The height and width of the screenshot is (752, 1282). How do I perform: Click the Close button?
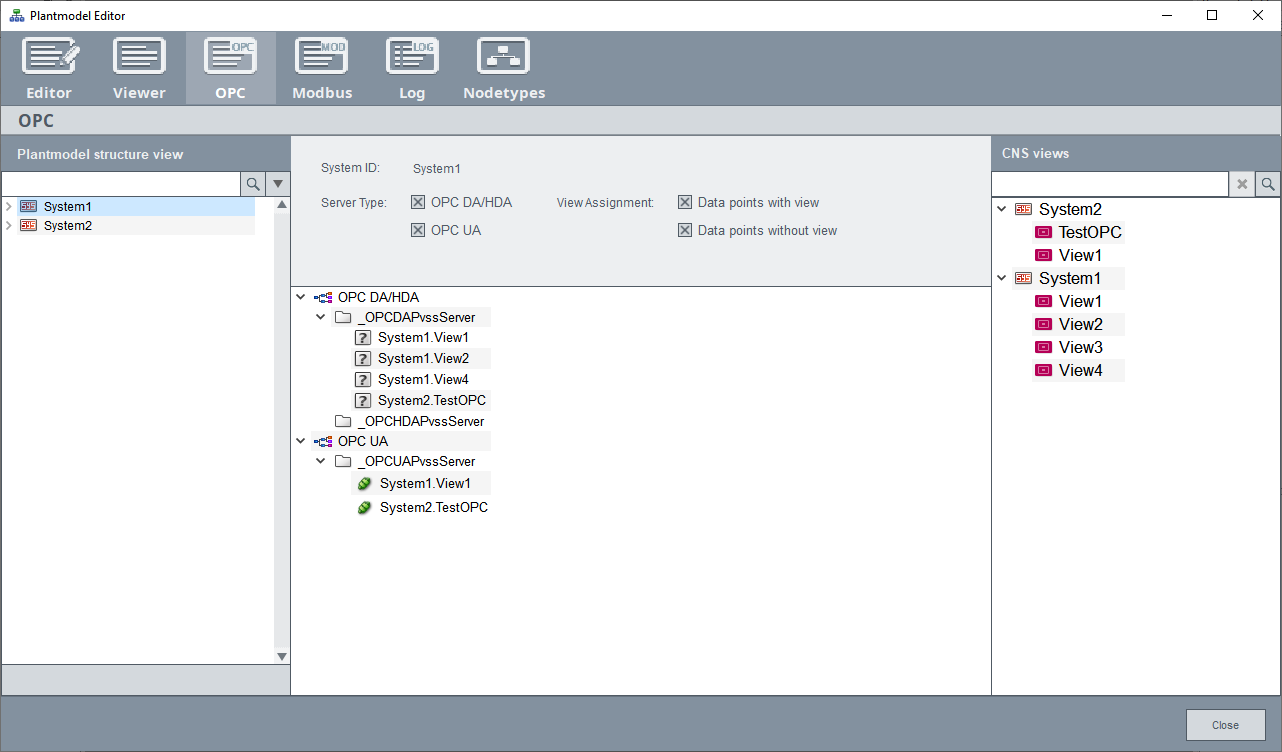[1225, 725]
